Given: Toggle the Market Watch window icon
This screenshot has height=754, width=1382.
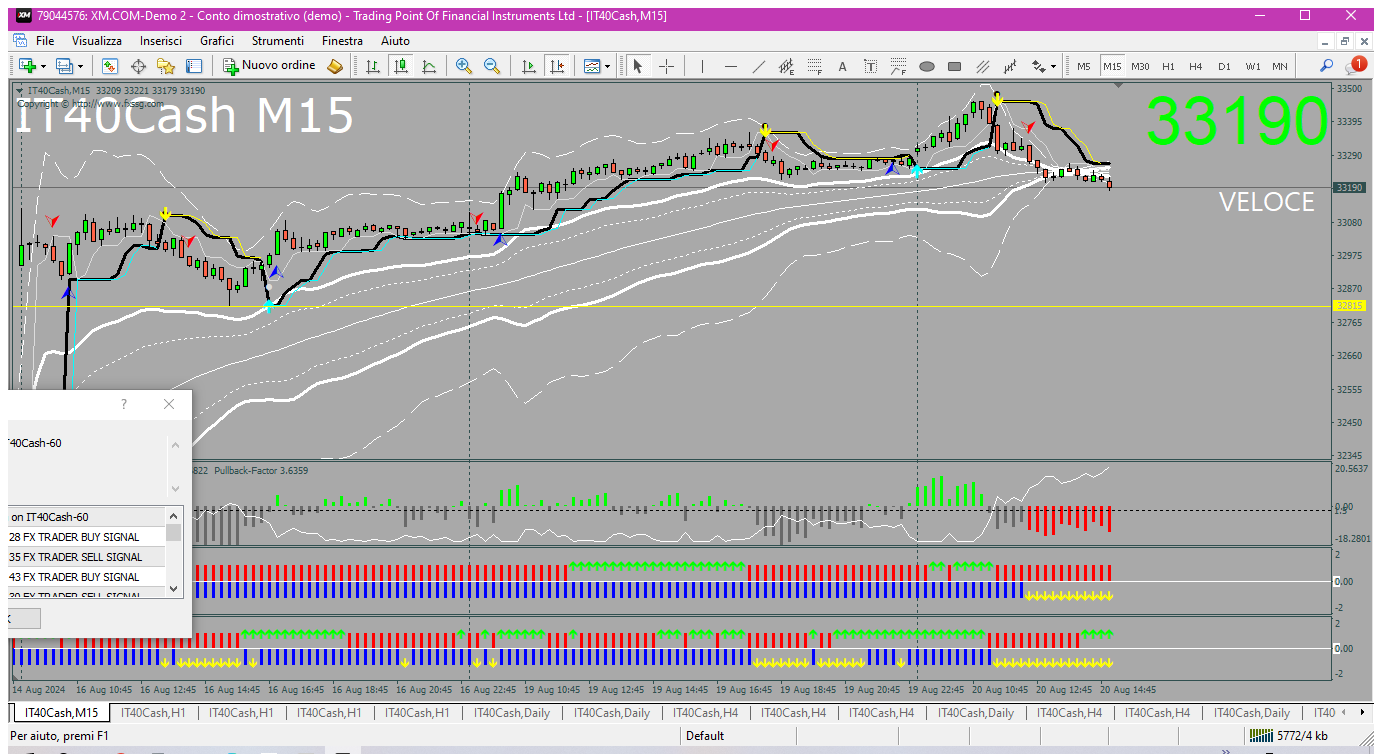Looking at the screenshot, I should [110, 66].
